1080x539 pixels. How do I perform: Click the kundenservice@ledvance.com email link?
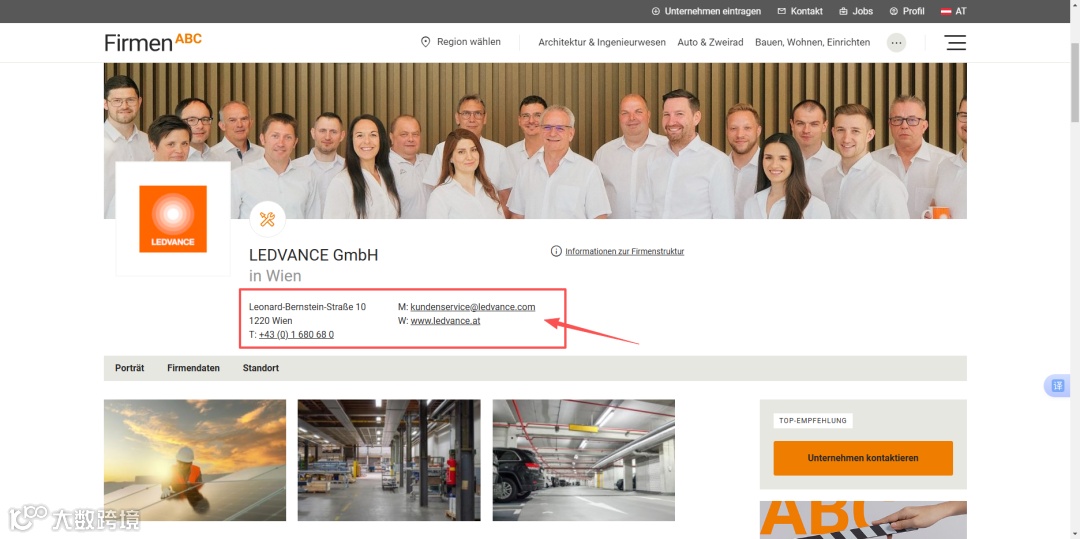[x=472, y=307]
